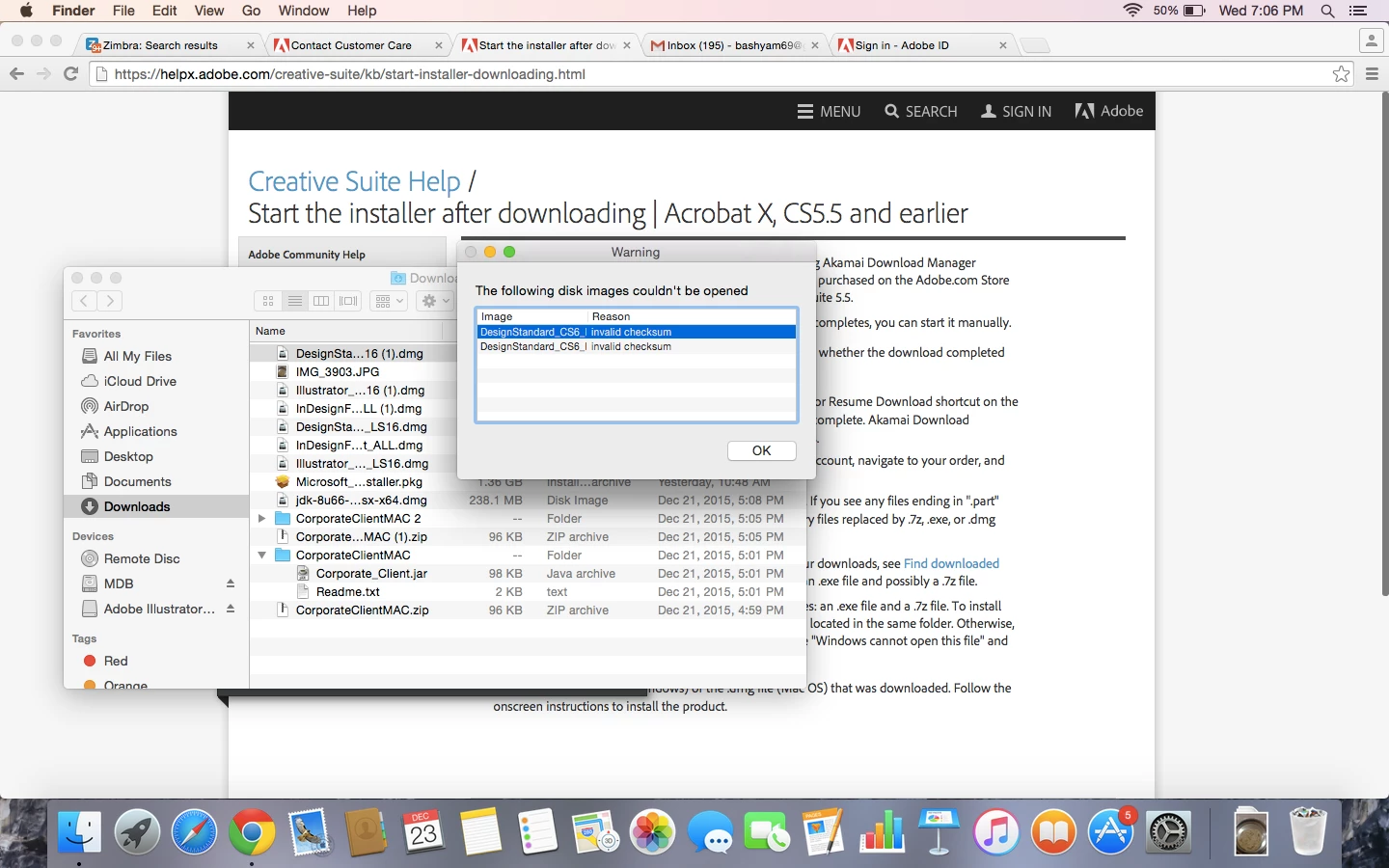Image resolution: width=1389 pixels, height=868 pixels.
Task: Eject the MDB device in Finder
Action: pyautogui.click(x=231, y=583)
